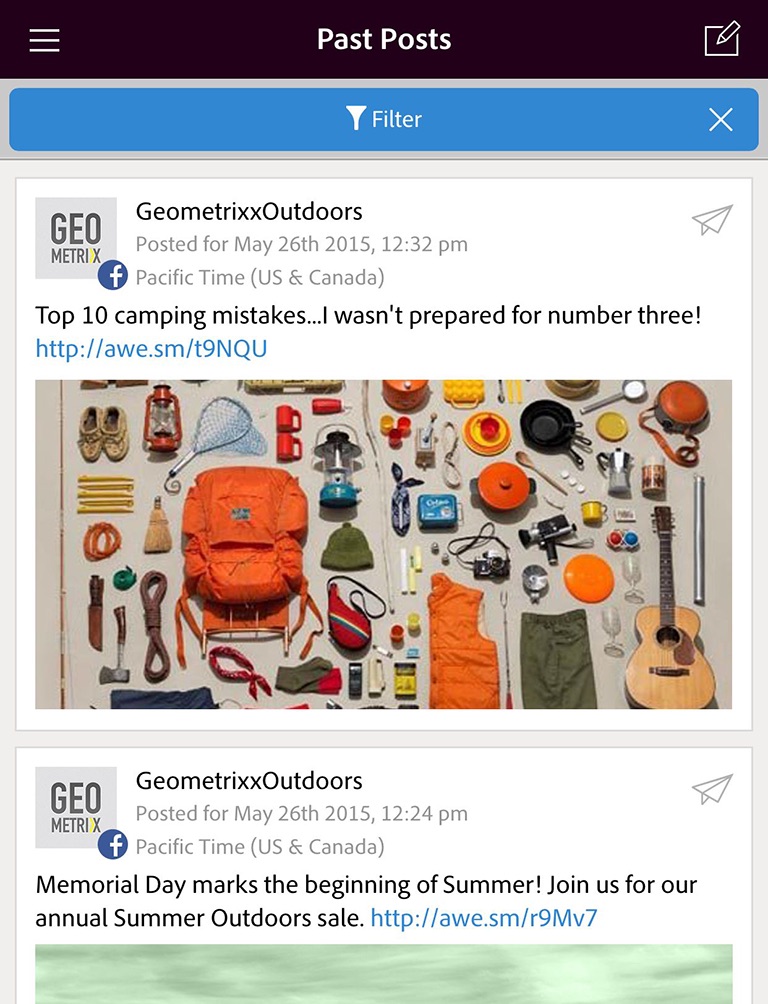768x1004 pixels.
Task: Click the 12:32 pm posted date line
Action: point(302,244)
